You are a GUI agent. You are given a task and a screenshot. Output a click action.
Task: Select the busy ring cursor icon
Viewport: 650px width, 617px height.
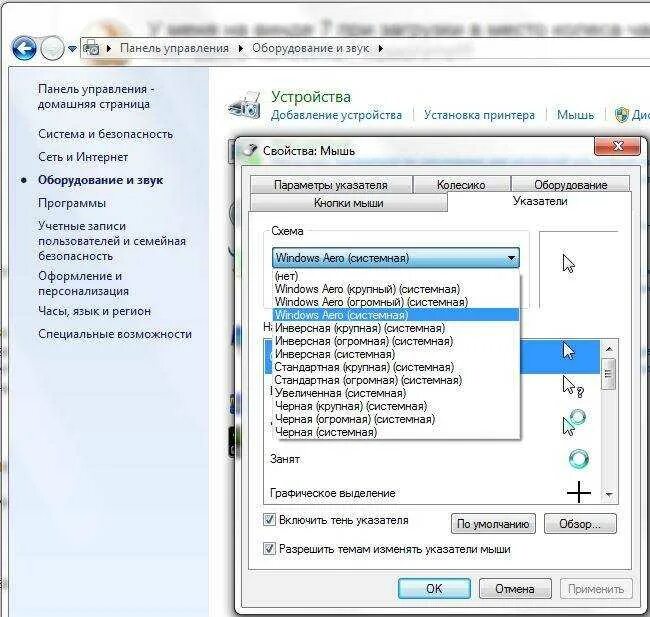point(578,459)
